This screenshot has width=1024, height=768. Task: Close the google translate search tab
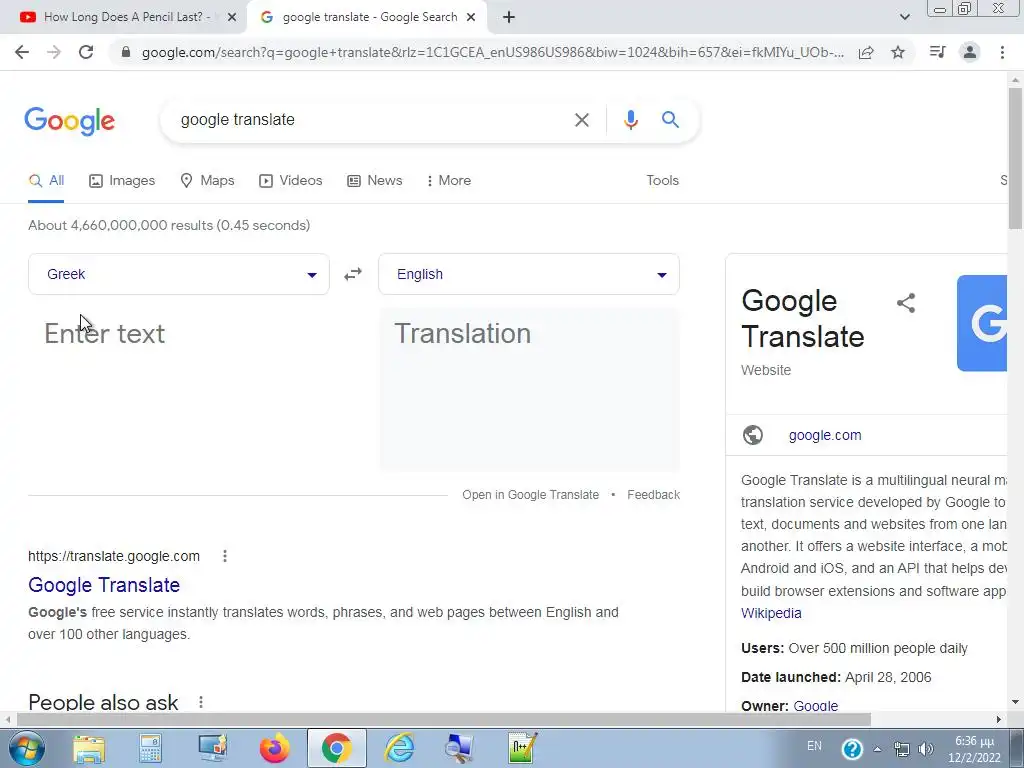click(x=471, y=18)
